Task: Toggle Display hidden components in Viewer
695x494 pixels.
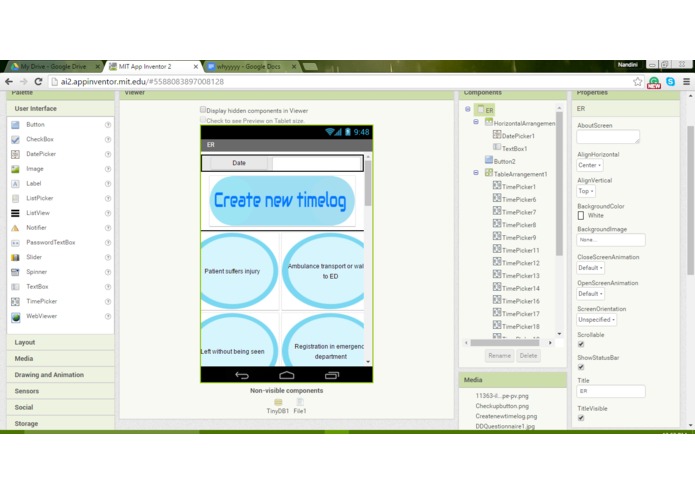Action: 203,109
